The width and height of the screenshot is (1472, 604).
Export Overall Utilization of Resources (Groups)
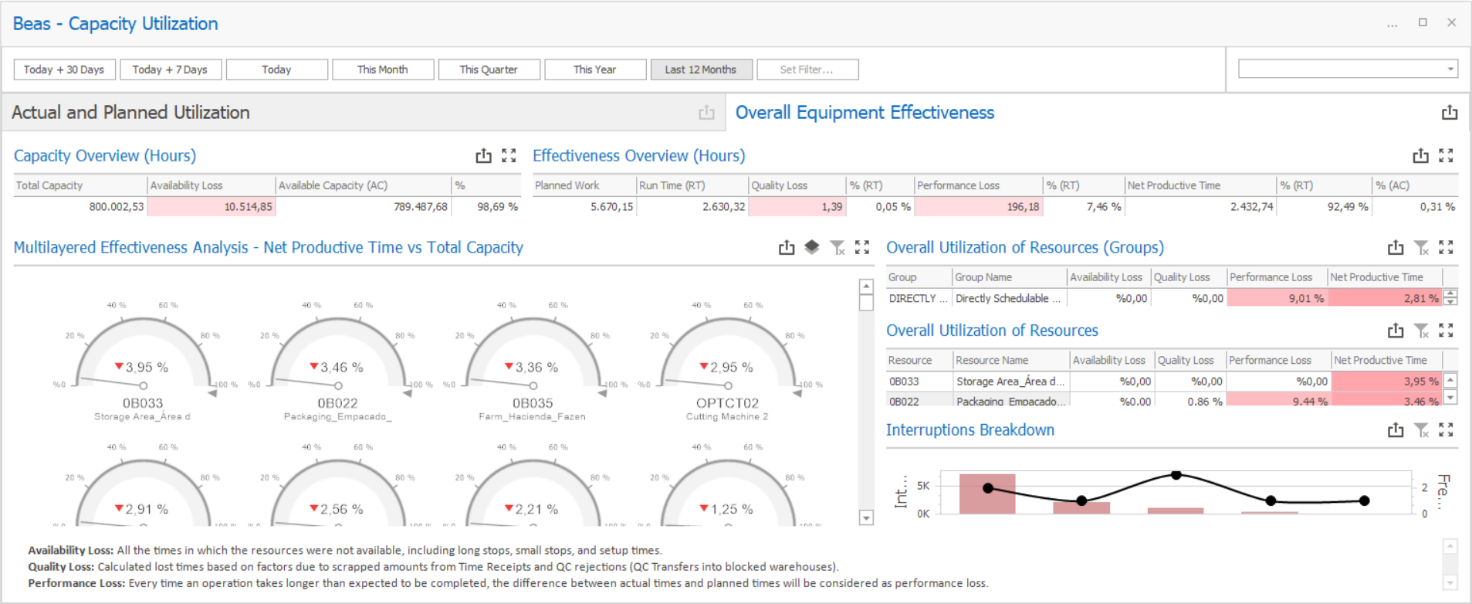pyautogui.click(x=1396, y=248)
